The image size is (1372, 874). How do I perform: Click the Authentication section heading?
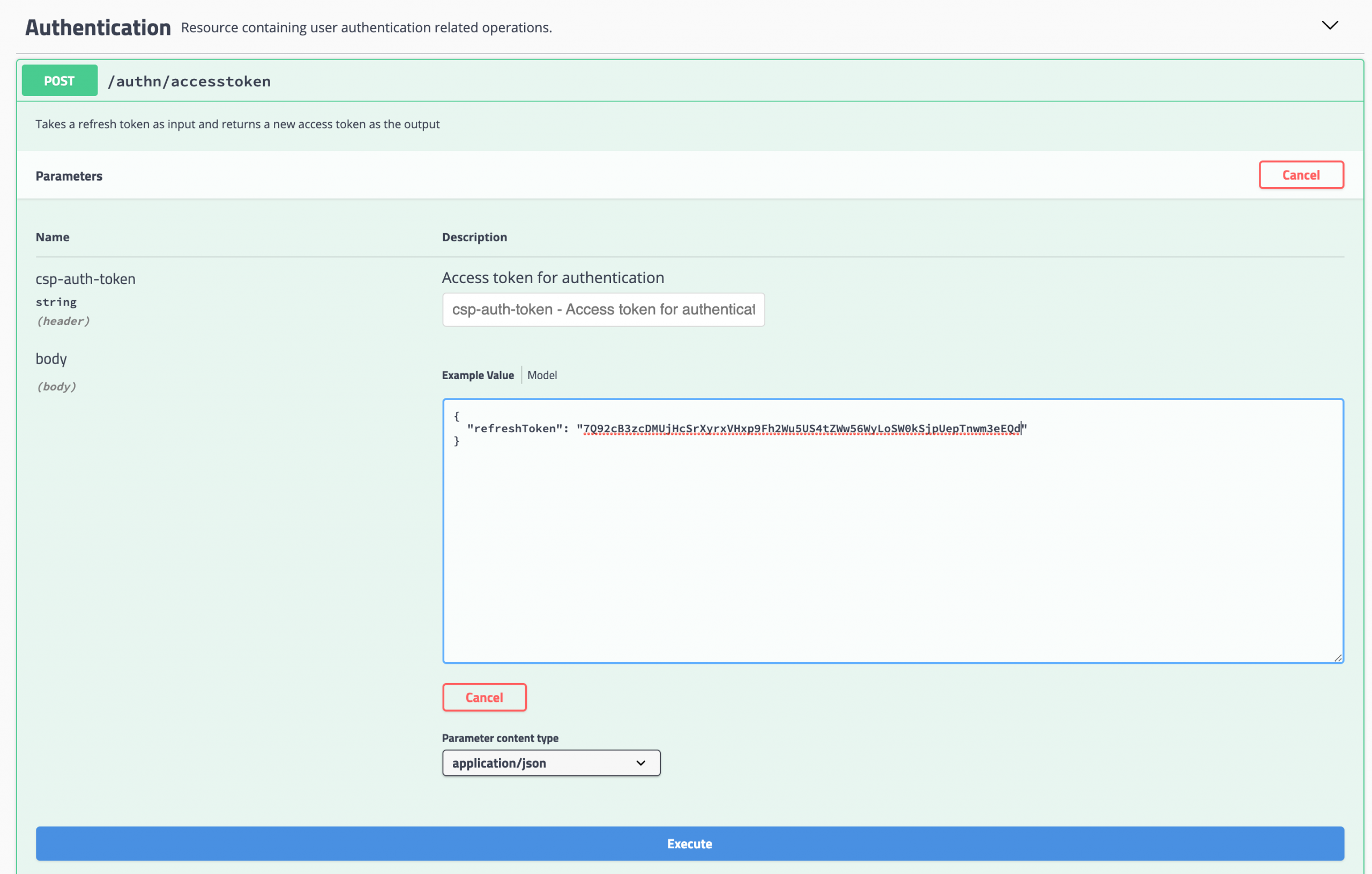pos(98,27)
